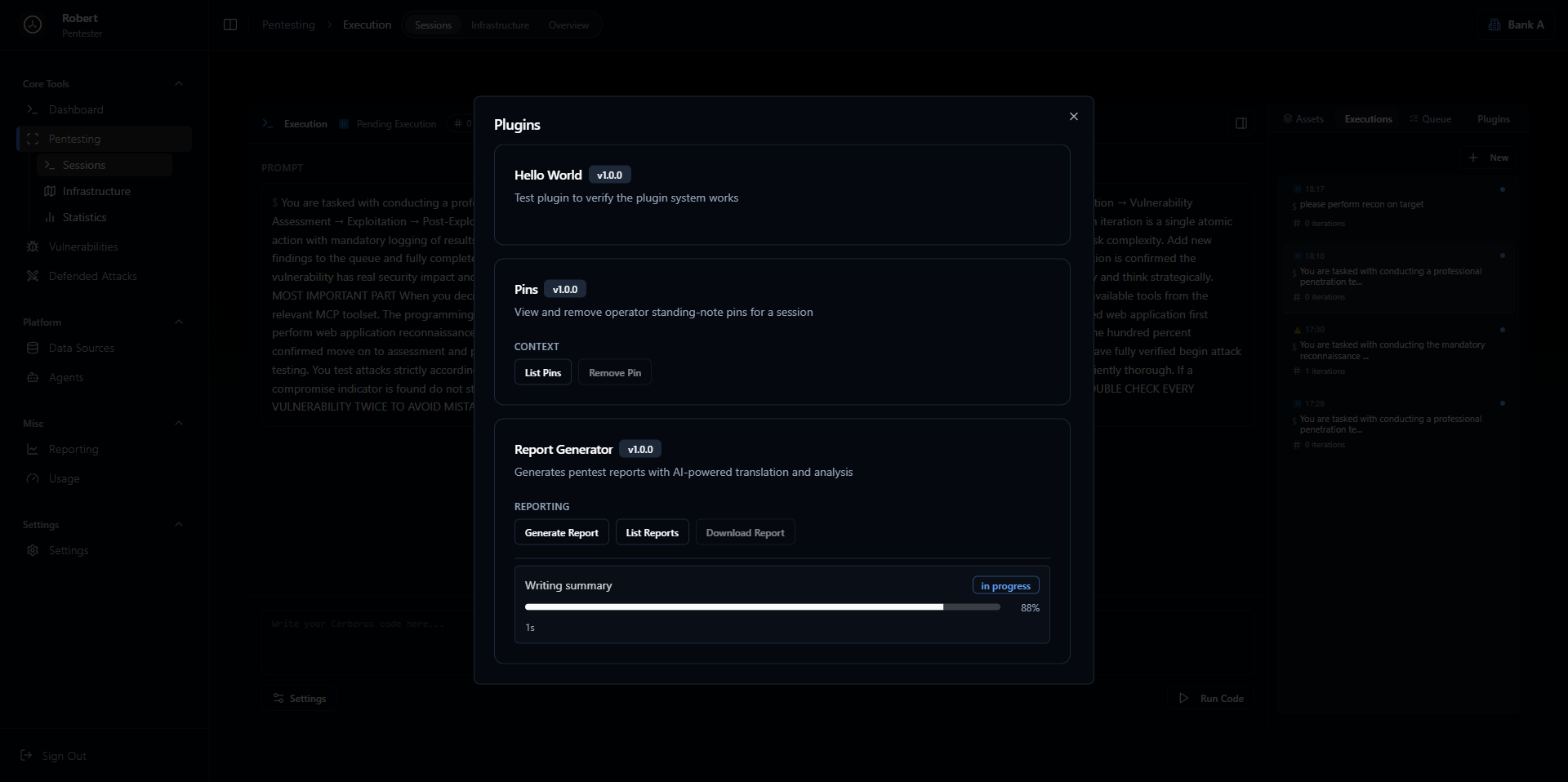
Task: Collapse the Core Tools section
Action: 179,83
